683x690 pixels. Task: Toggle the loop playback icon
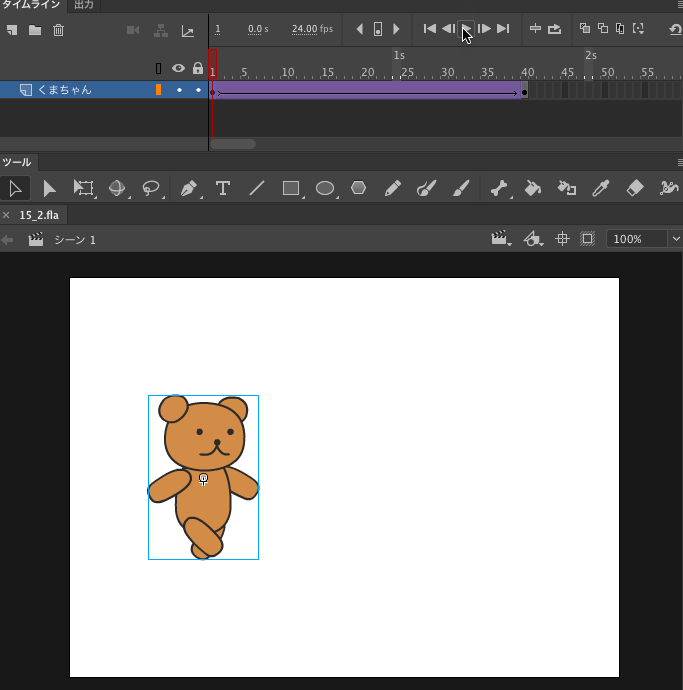coord(554,29)
